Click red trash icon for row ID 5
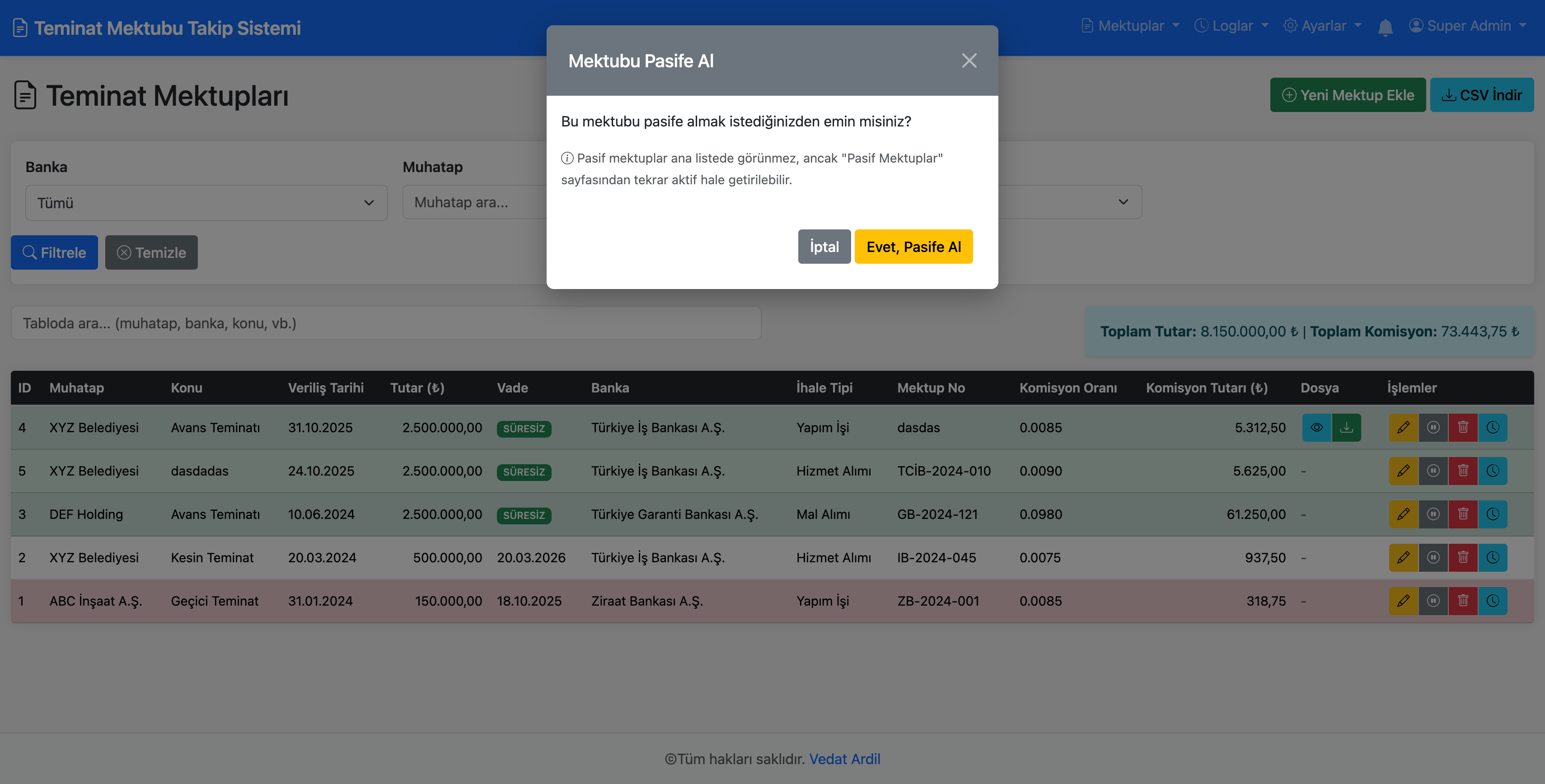 click(x=1463, y=471)
